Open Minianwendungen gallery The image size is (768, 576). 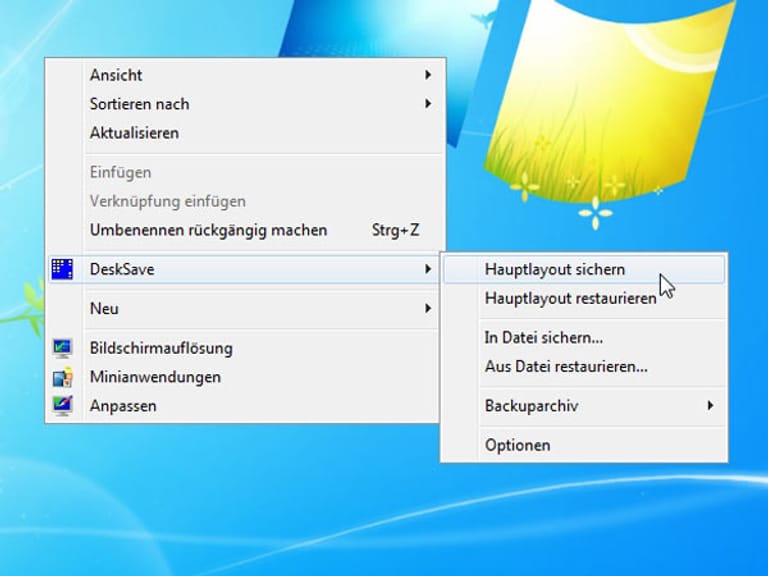click(245, 377)
